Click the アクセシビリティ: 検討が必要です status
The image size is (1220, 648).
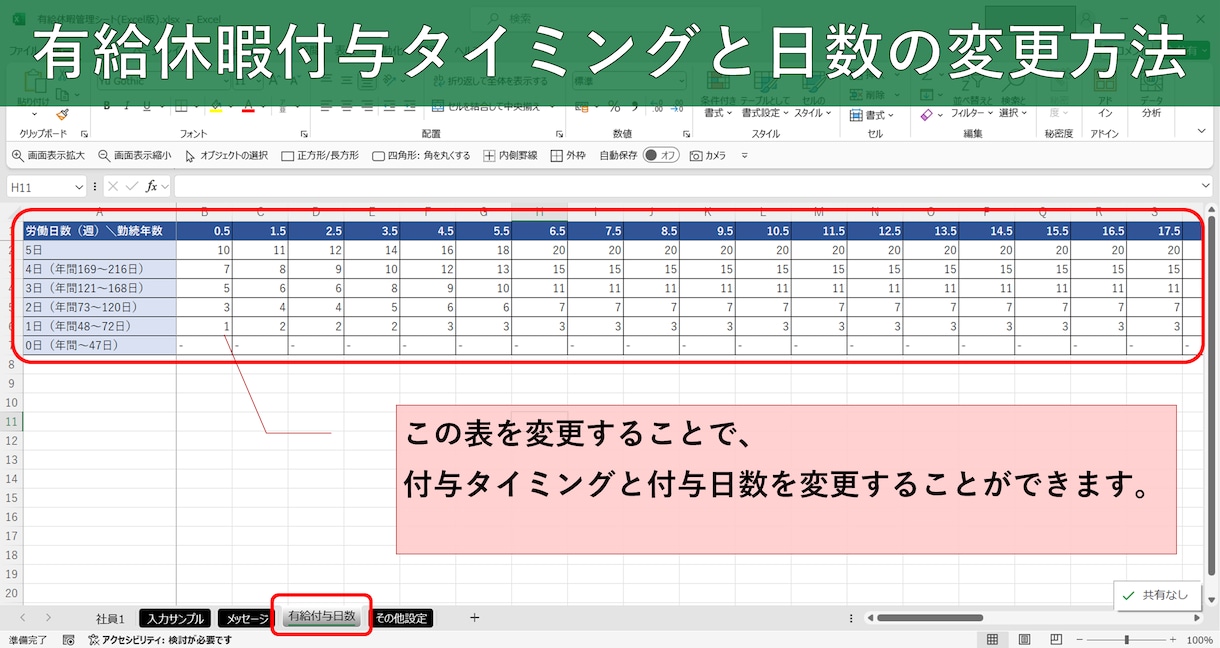click(x=160, y=640)
